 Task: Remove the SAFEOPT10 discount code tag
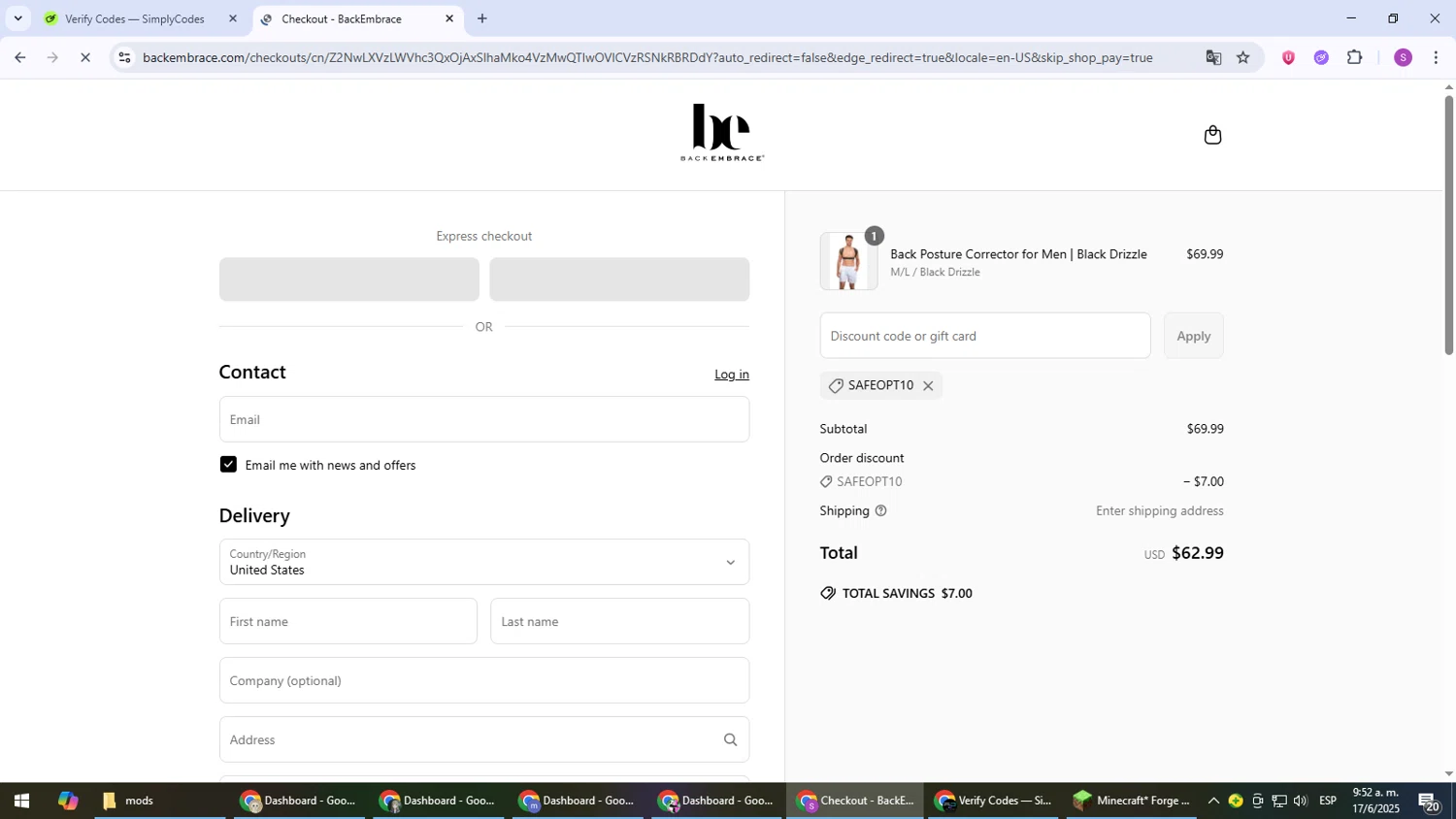(x=928, y=386)
